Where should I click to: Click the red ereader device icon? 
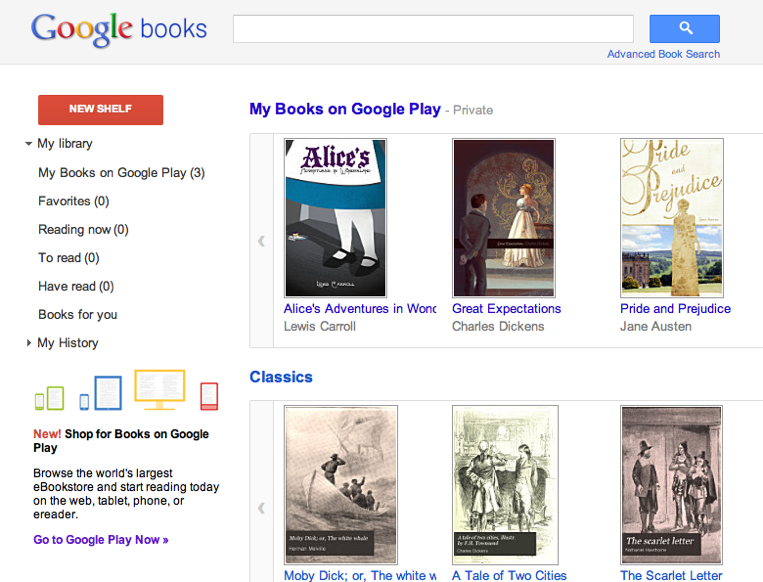point(209,396)
